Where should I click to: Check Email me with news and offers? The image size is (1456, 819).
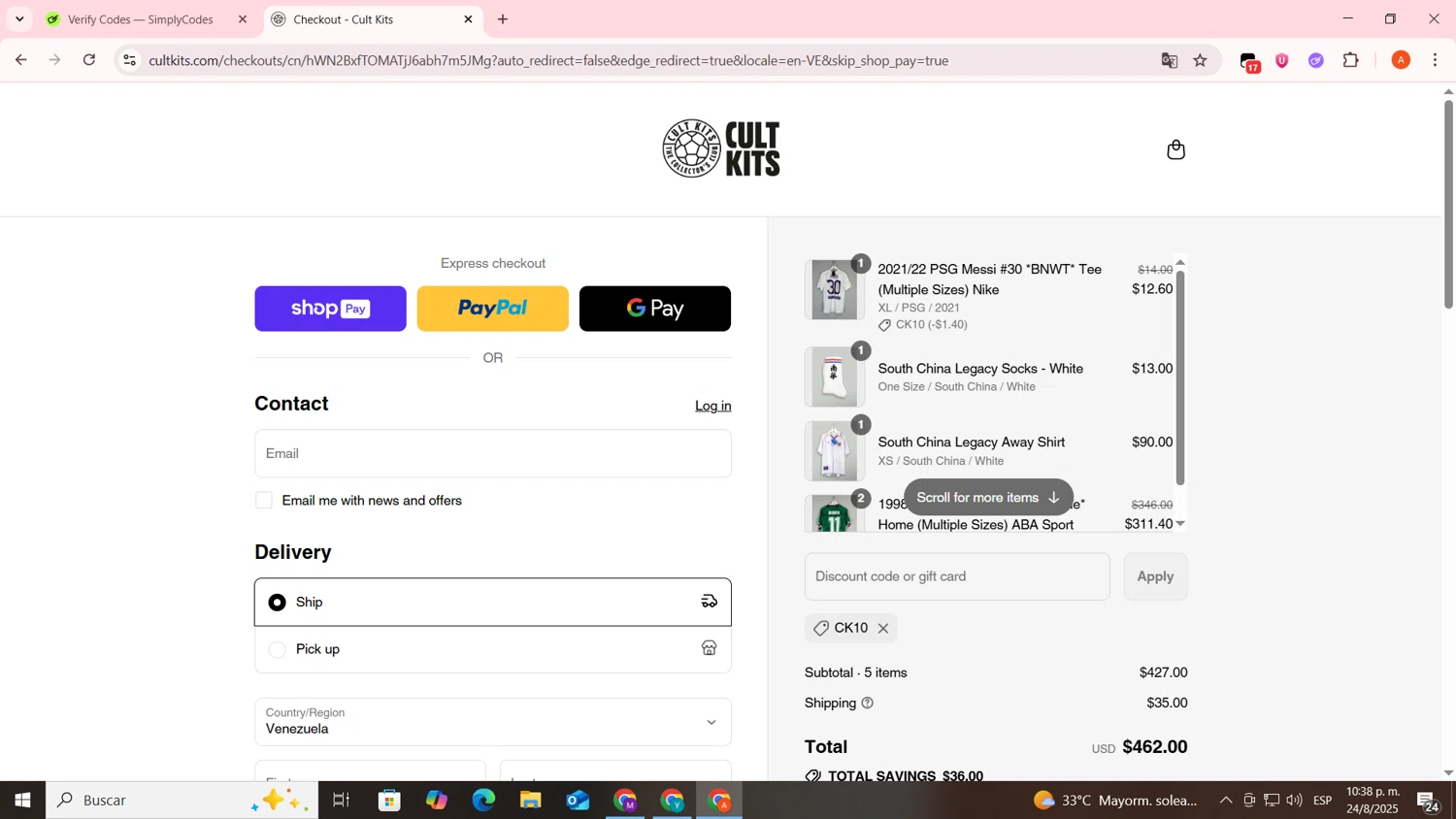click(264, 501)
